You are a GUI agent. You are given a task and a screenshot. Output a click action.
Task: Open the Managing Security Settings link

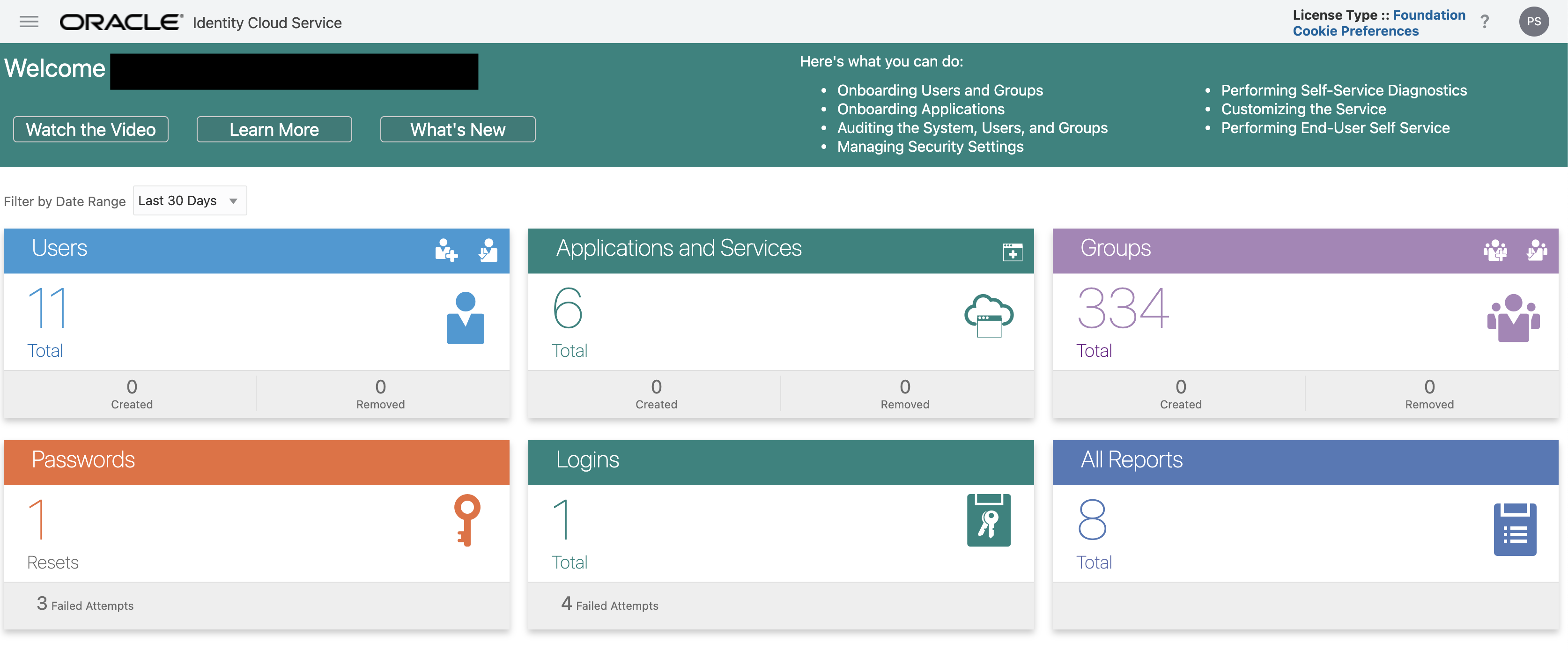[x=930, y=147]
